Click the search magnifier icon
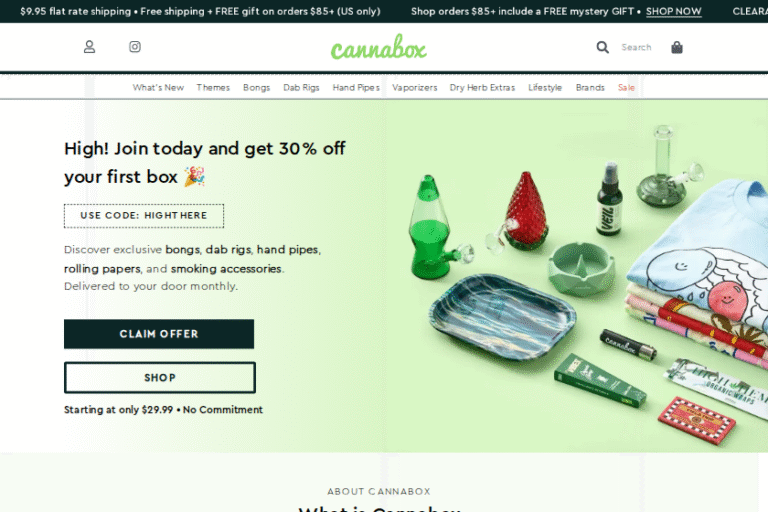This screenshot has height=512, width=768. (x=602, y=47)
